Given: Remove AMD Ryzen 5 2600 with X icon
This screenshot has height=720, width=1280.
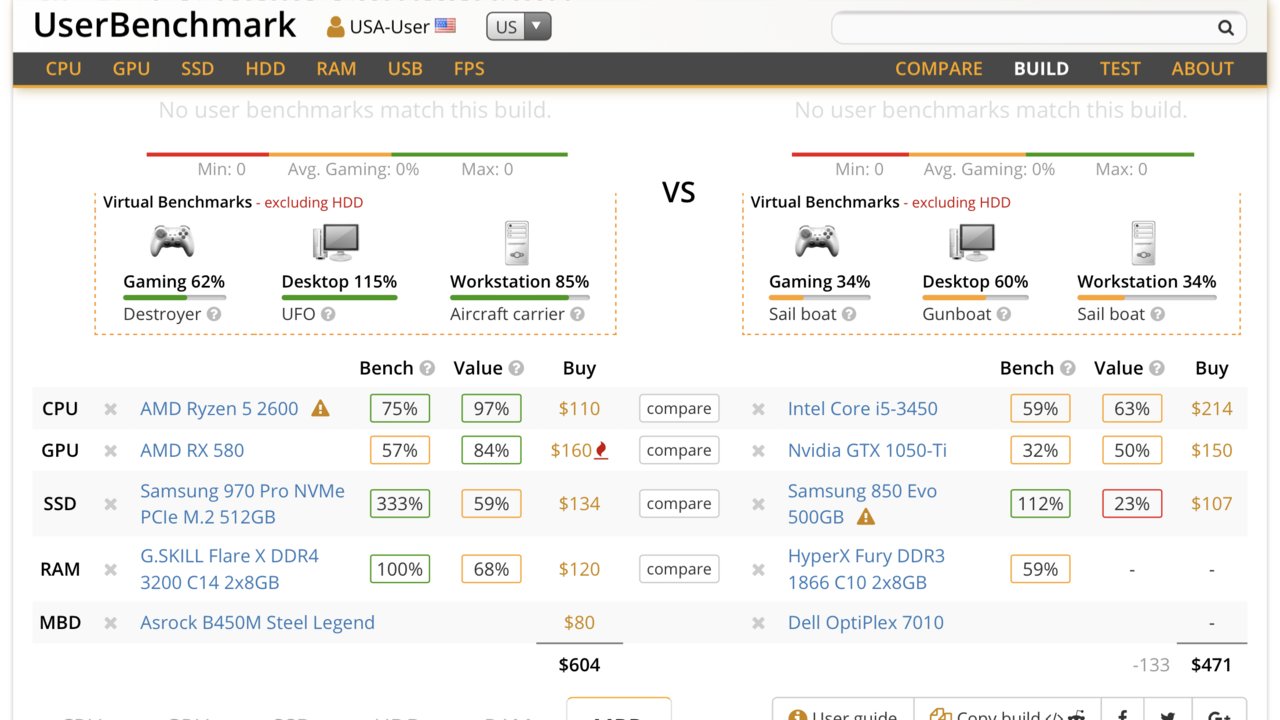Looking at the screenshot, I should click(111, 409).
